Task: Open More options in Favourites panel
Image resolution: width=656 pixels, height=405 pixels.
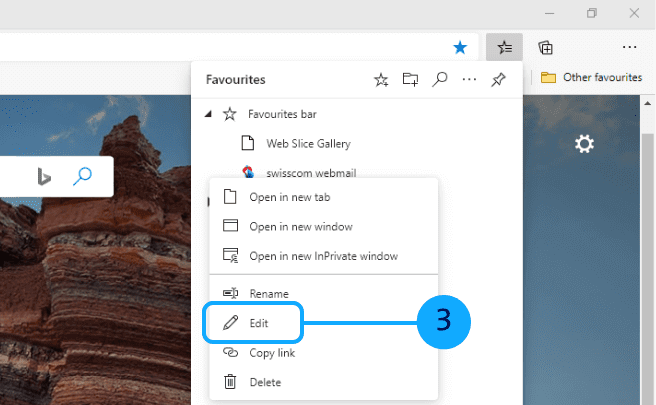Action: pos(469,79)
